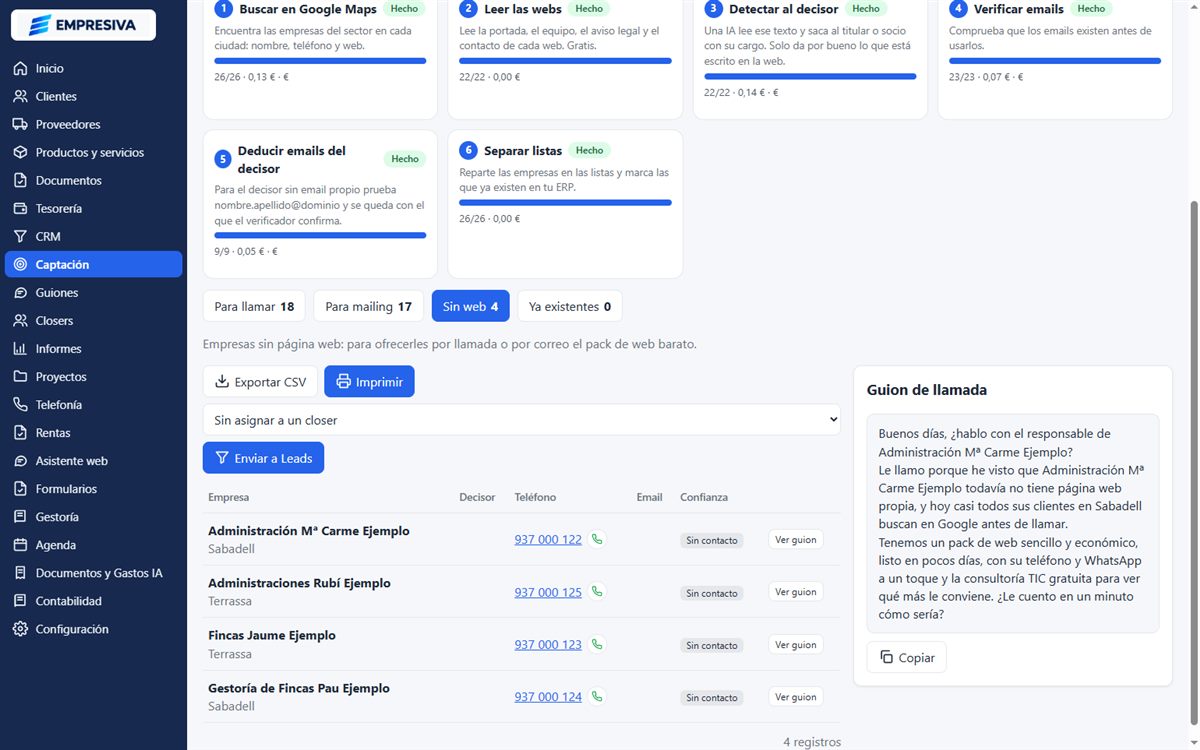Viewport: 1200px width, 750px height.
Task: Select the Sin web tab
Action: point(470,306)
